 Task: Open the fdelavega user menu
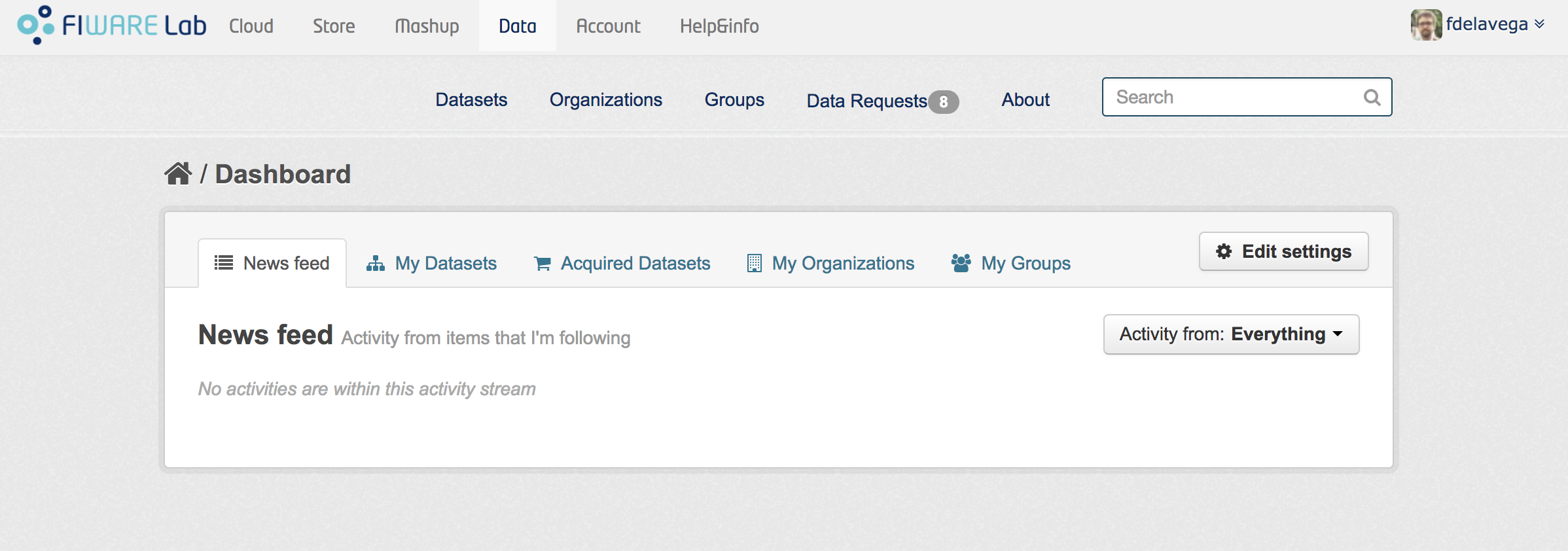point(1495,24)
